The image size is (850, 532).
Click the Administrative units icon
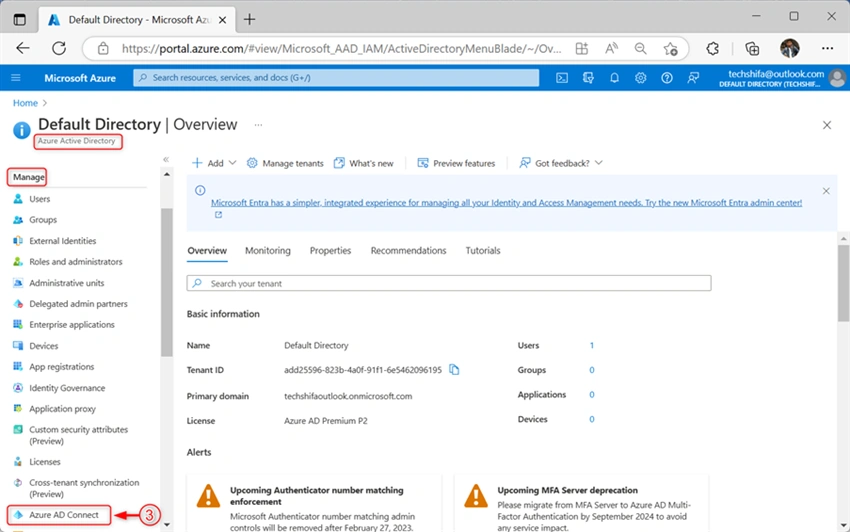pos(18,283)
